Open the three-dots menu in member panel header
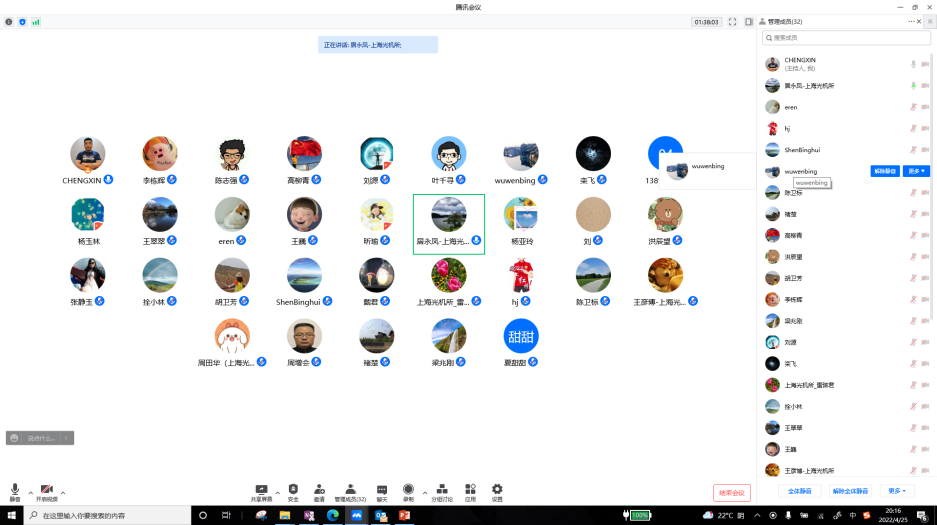 click(x=912, y=21)
